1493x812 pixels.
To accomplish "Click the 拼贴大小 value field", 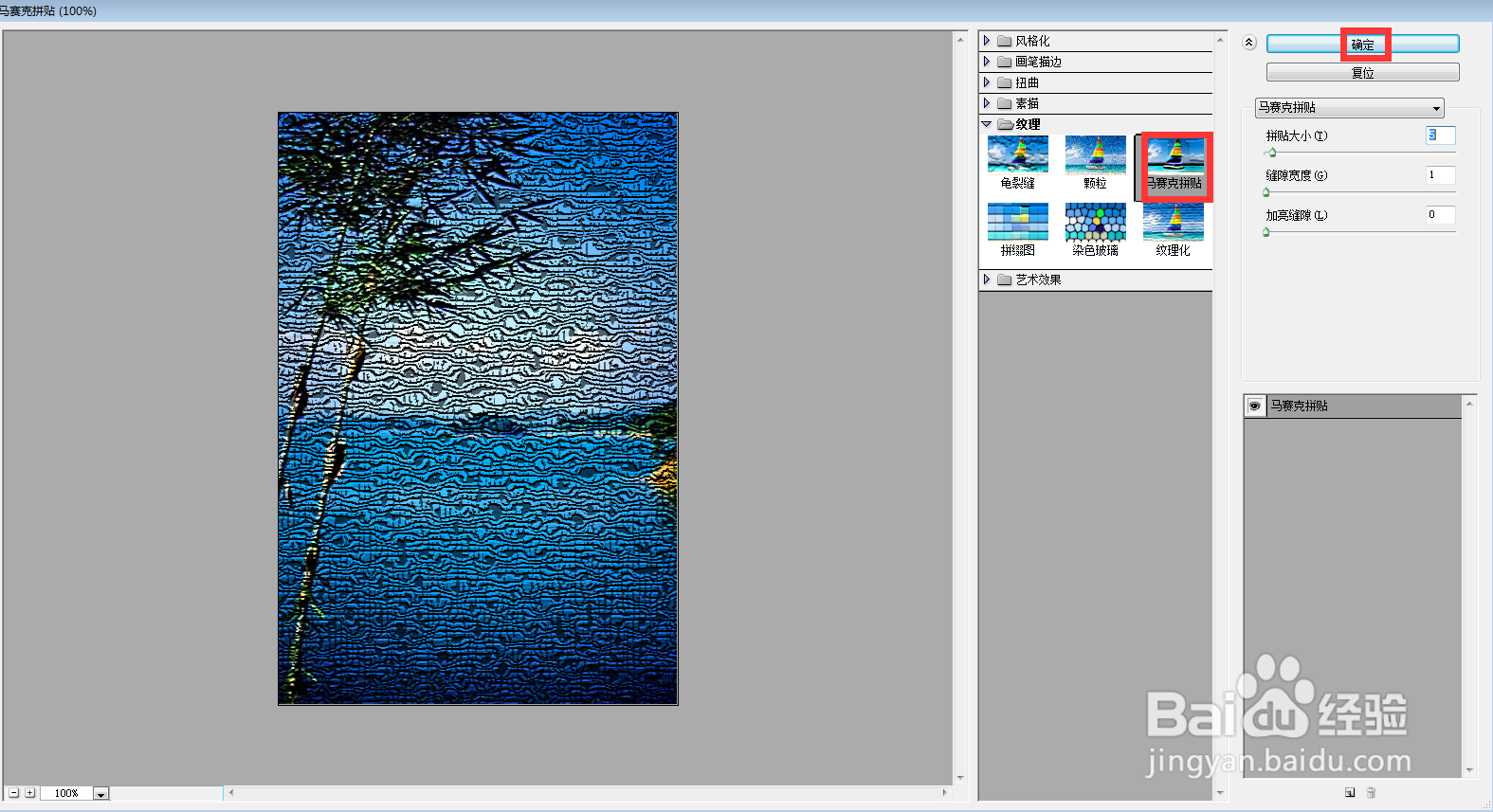I will click(1440, 135).
